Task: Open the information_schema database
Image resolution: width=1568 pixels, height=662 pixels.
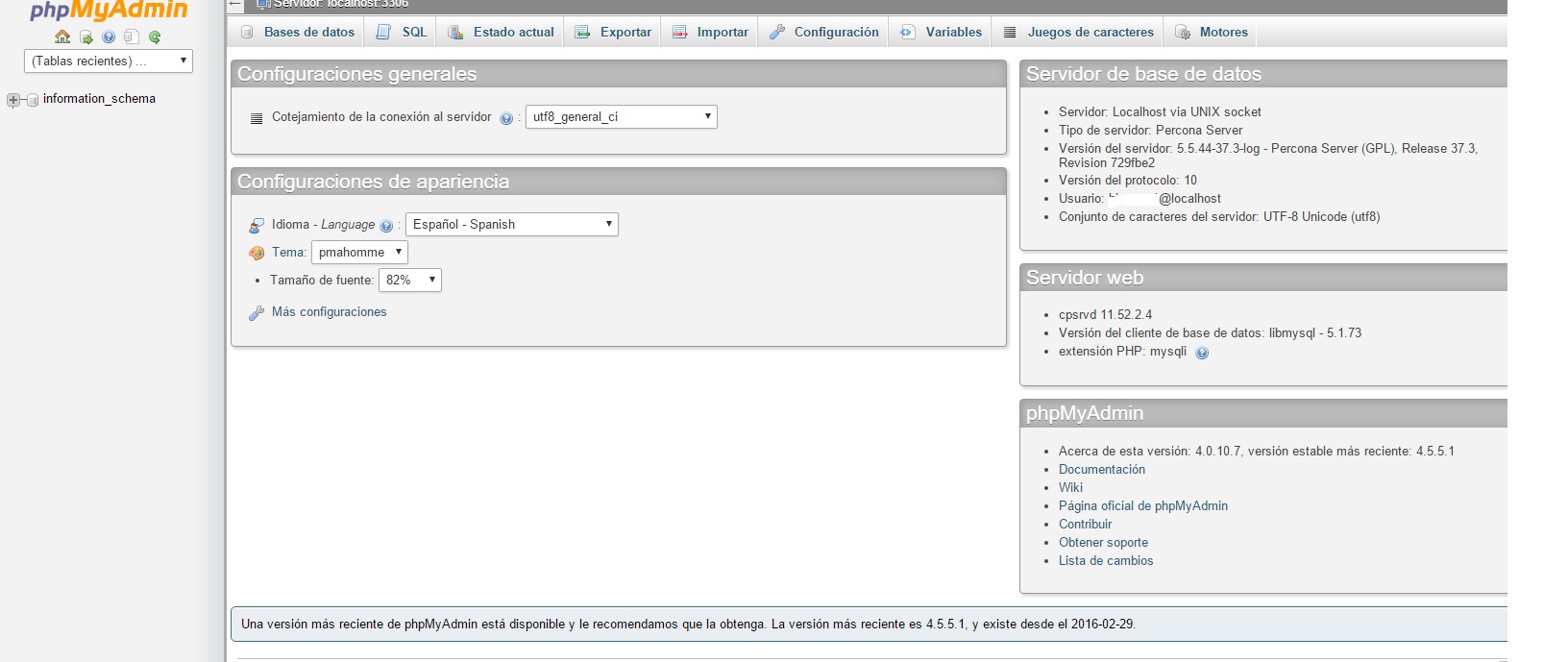Action: [99, 99]
